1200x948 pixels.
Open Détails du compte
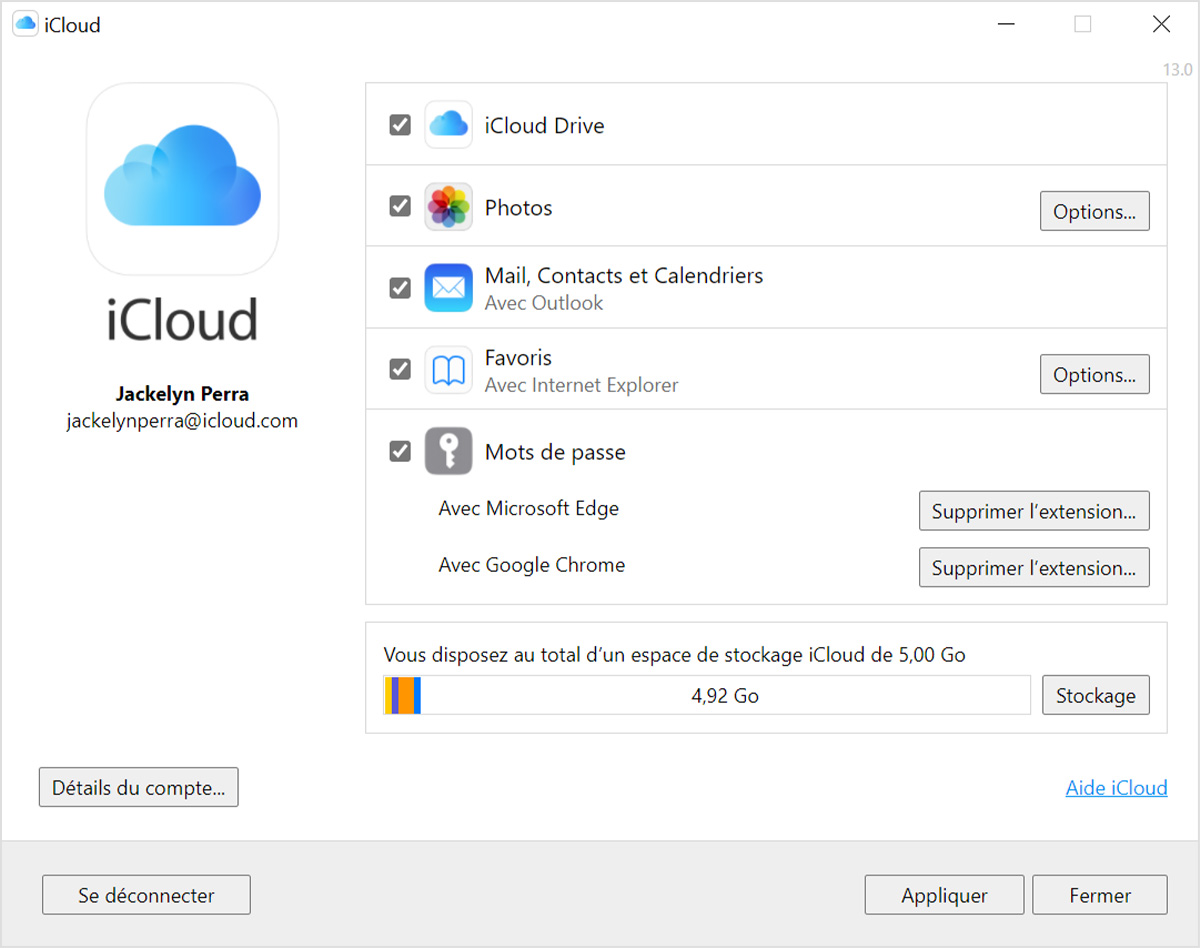139,787
